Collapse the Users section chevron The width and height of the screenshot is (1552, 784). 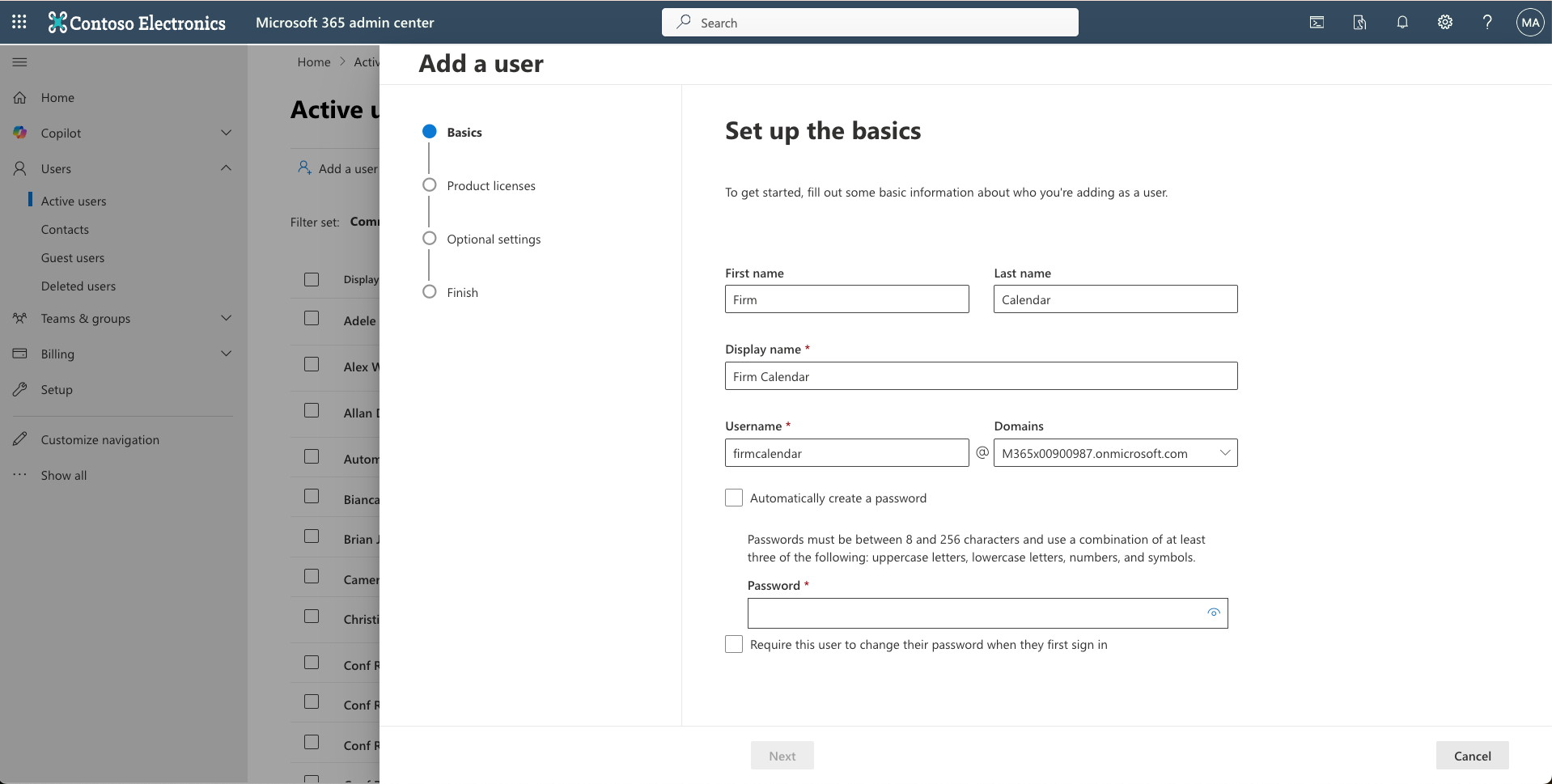(x=227, y=168)
